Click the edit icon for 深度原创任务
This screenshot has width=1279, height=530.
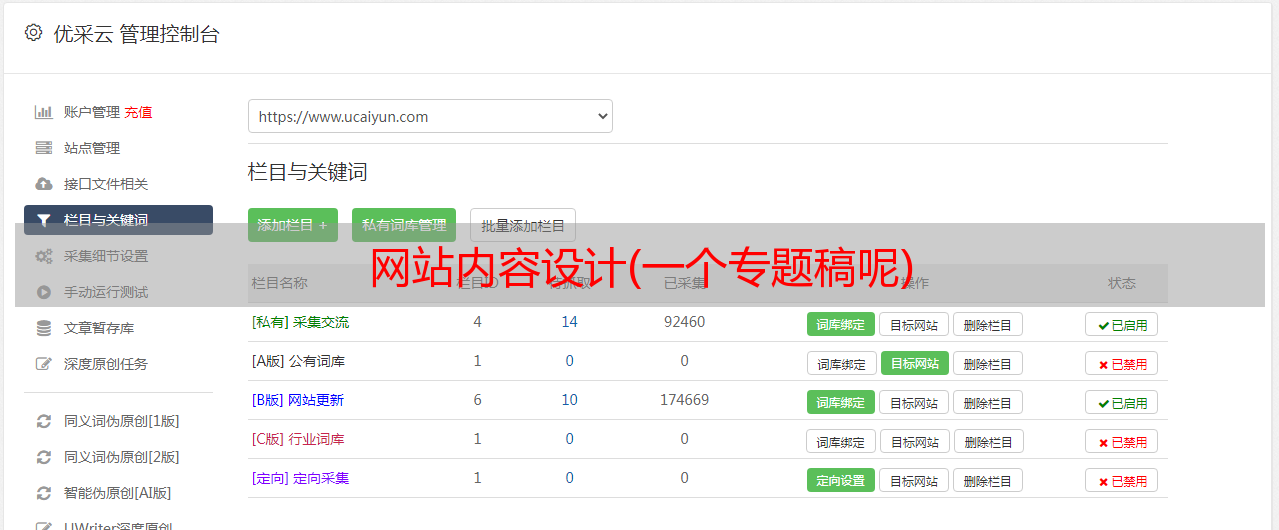click(x=43, y=364)
